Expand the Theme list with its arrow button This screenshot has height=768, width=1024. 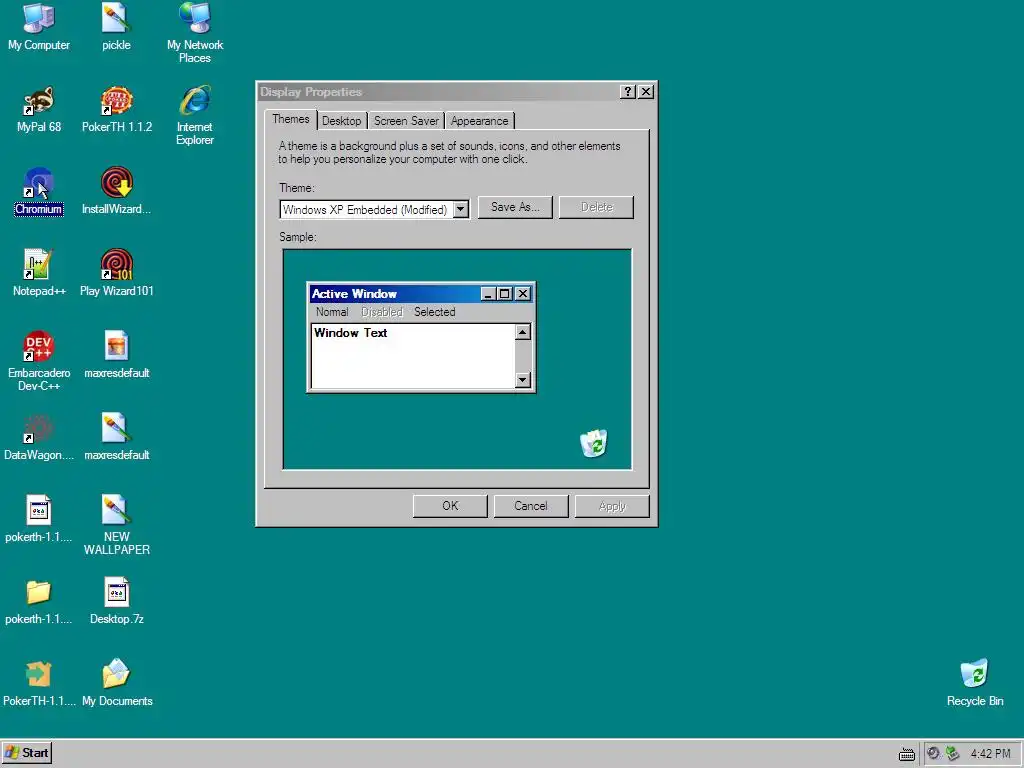[461, 210]
